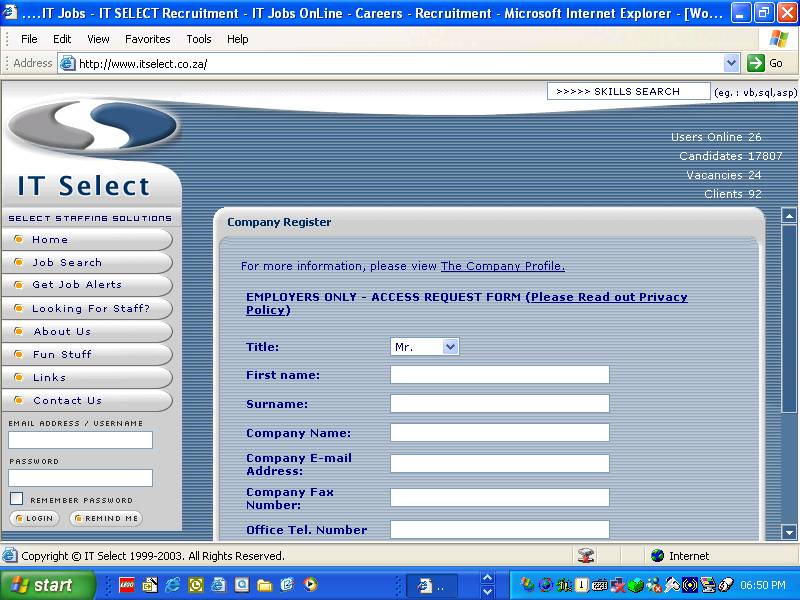The width and height of the screenshot is (800, 600).
Task: Click the blocked cookie privacy status icon
Action: (x=586, y=556)
